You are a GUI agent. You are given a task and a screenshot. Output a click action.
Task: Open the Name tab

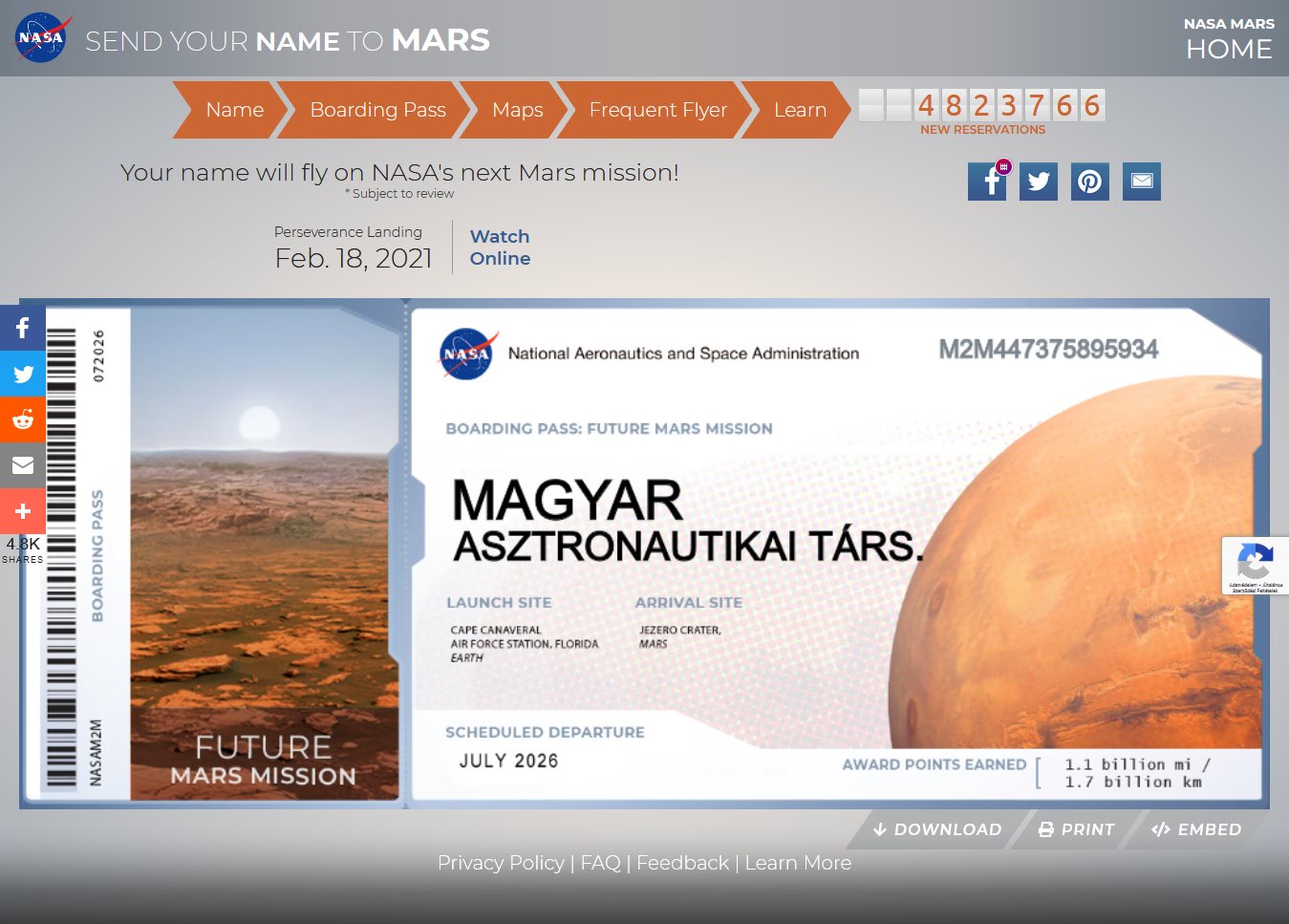tap(234, 110)
